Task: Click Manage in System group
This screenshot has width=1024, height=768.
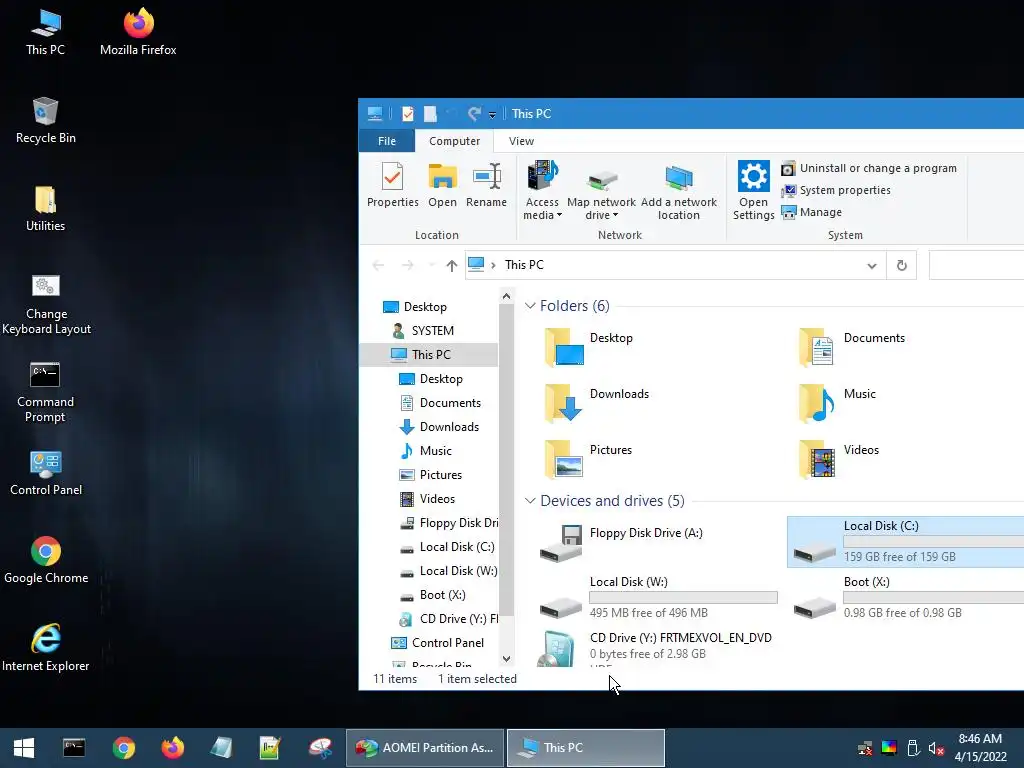Action: 812,212
